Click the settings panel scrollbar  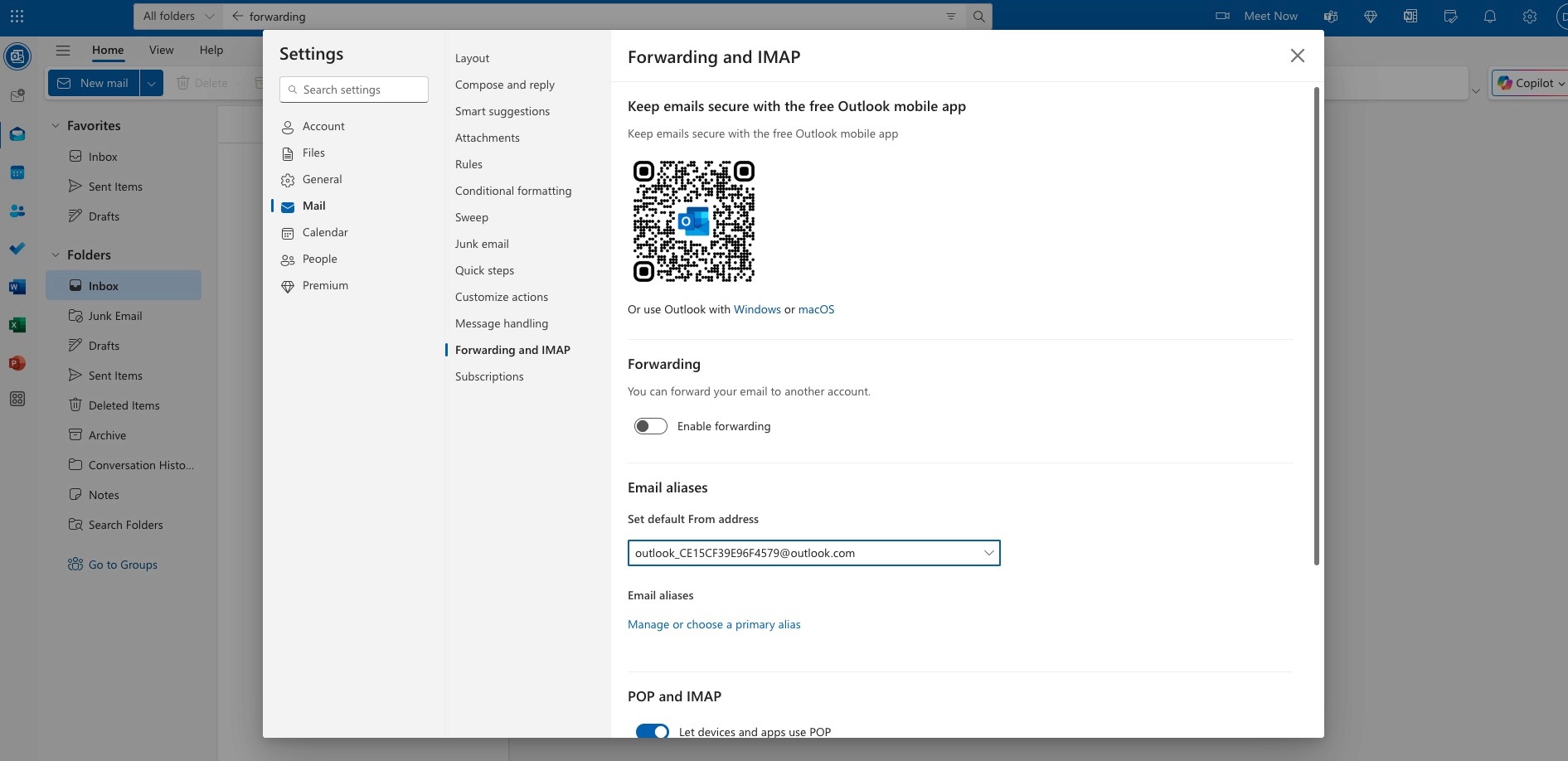[1316, 327]
